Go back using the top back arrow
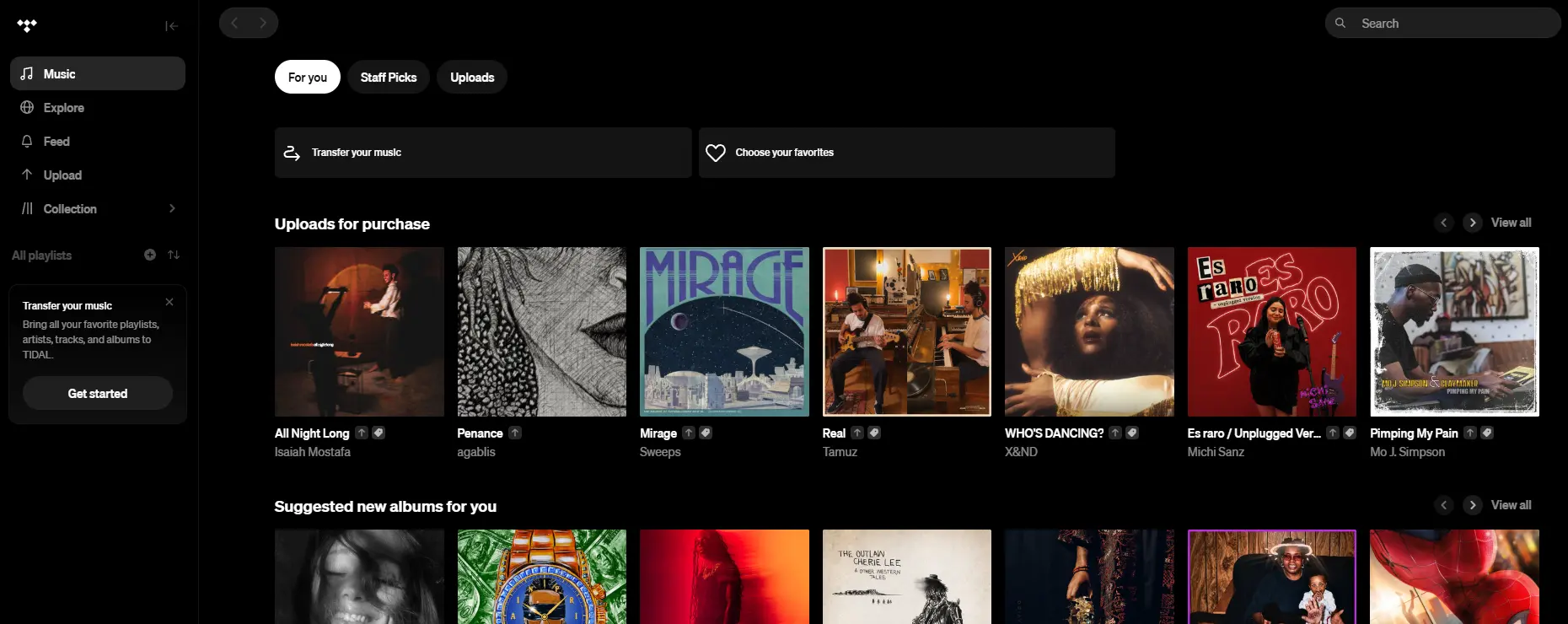 pyautogui.click(x=234, y=23)
